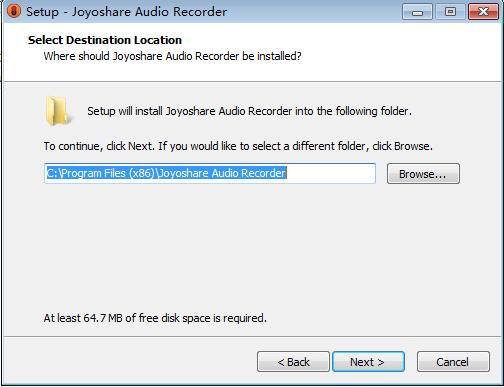Click the yellow destination folder icon
This screenshot has width=504, height=387.
pyautogui.click(x=58, y=111)
